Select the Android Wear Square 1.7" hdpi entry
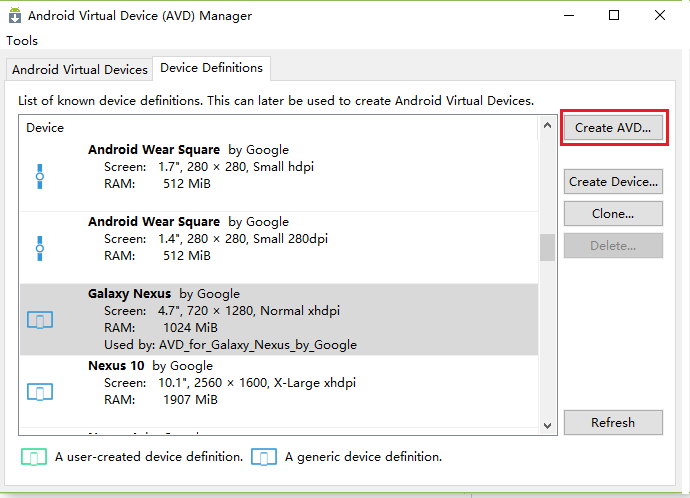 pos(279,176)
